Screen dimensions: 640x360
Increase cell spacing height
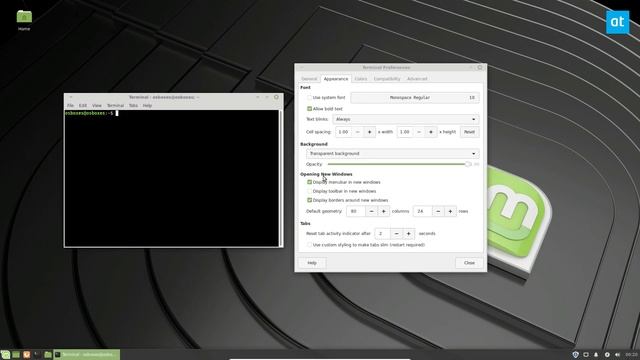431,132
